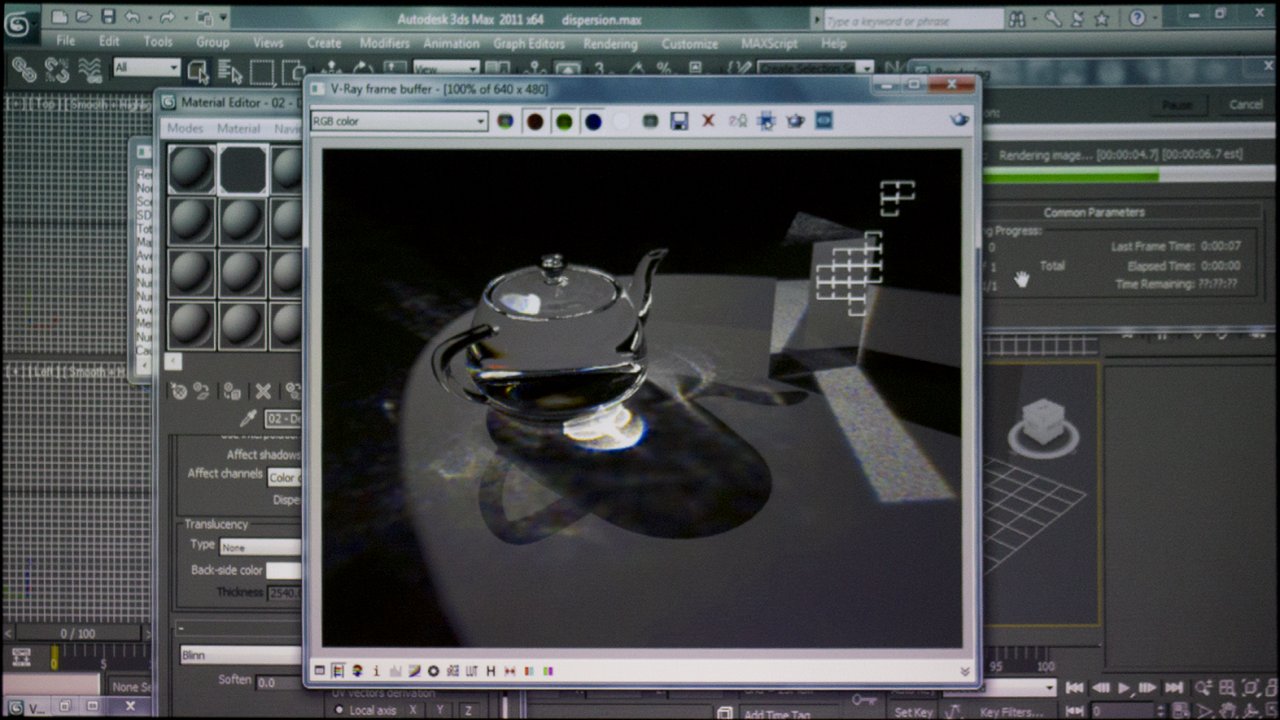Open the Edit menu
The width and height of the screenshot is (1280, 720).
pyautogui.click(x=109, y=42)
